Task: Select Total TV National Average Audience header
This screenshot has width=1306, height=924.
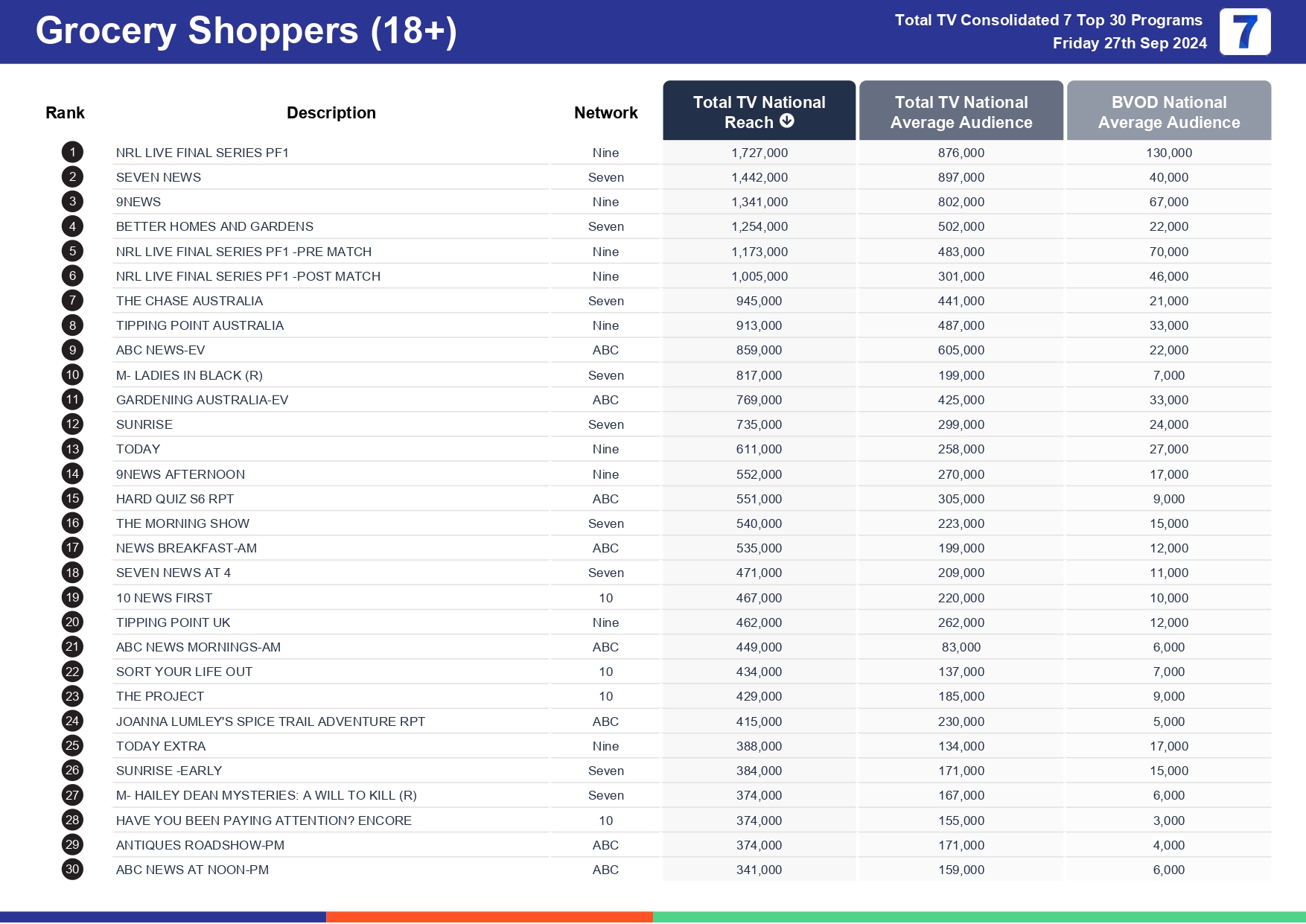Action: click(961, 112)
